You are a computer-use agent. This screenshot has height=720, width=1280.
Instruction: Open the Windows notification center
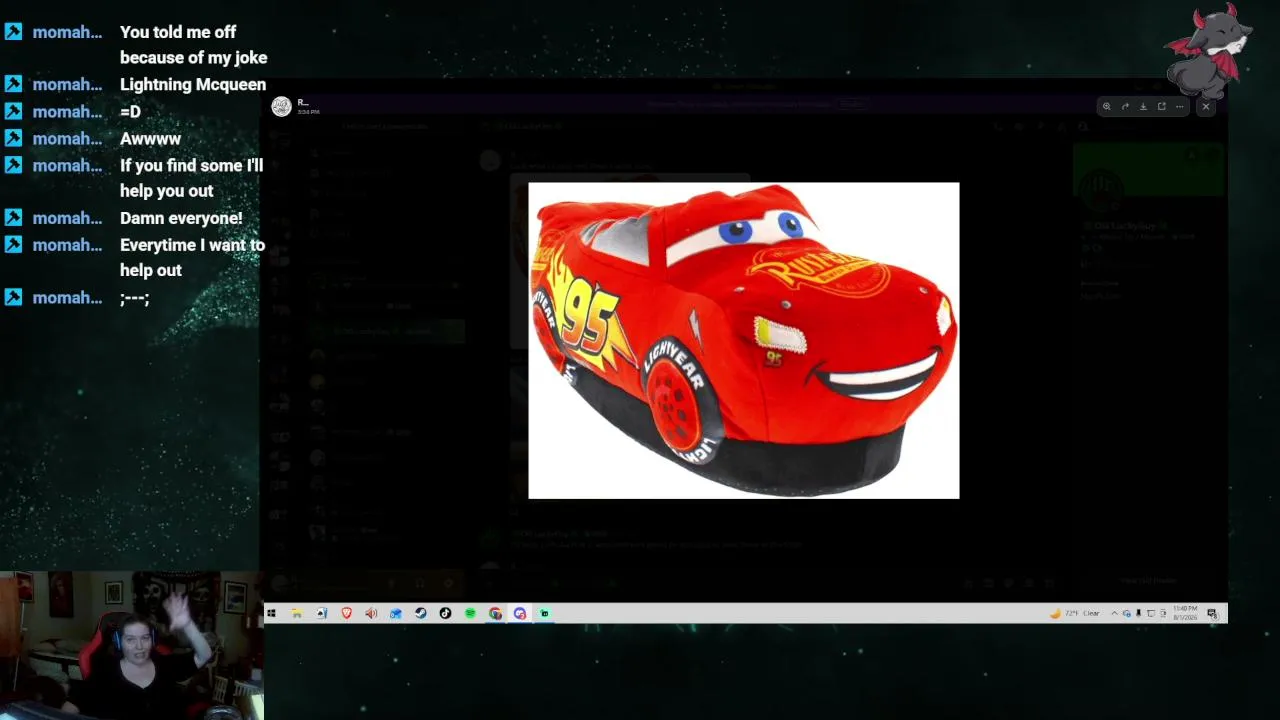1212,613
